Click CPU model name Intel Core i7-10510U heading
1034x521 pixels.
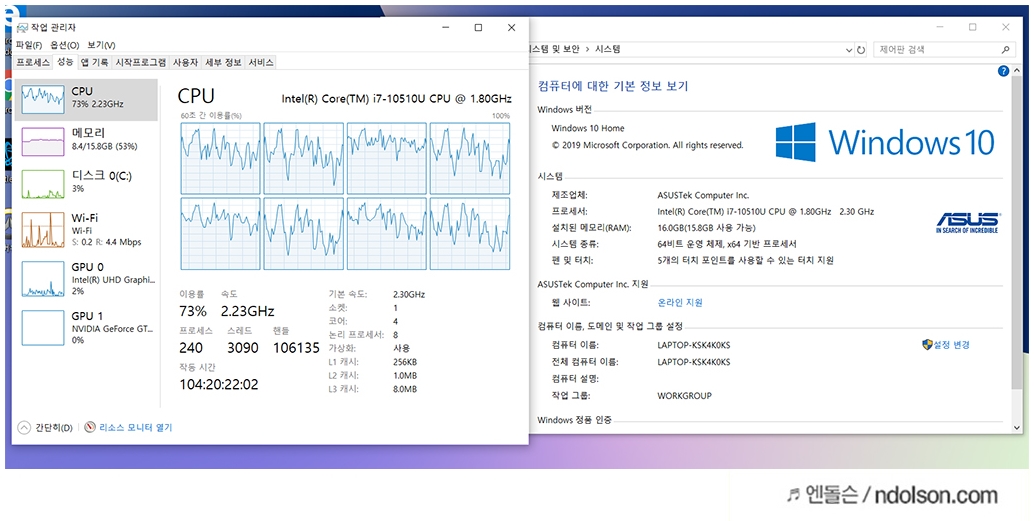click(397, 99)
